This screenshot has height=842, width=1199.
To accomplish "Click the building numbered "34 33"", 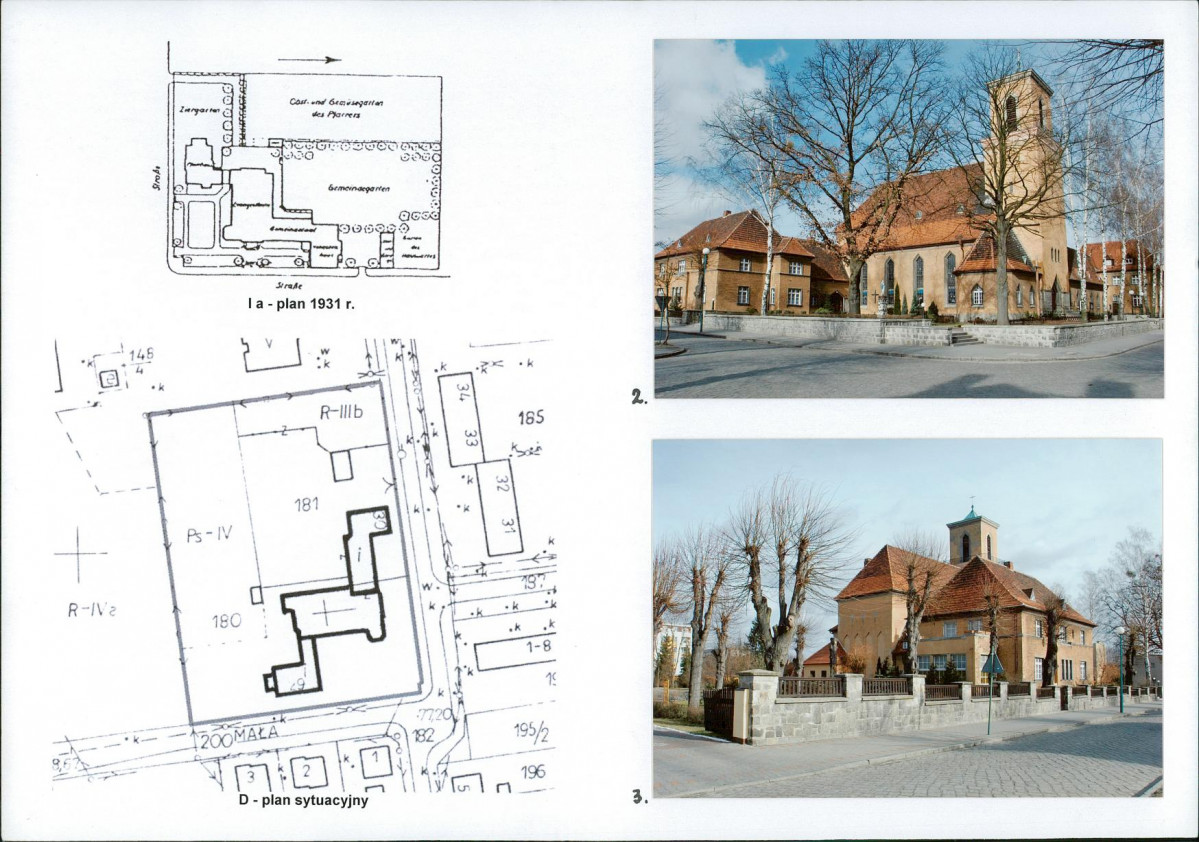I will pyautogui.click(x=461, y=419).
